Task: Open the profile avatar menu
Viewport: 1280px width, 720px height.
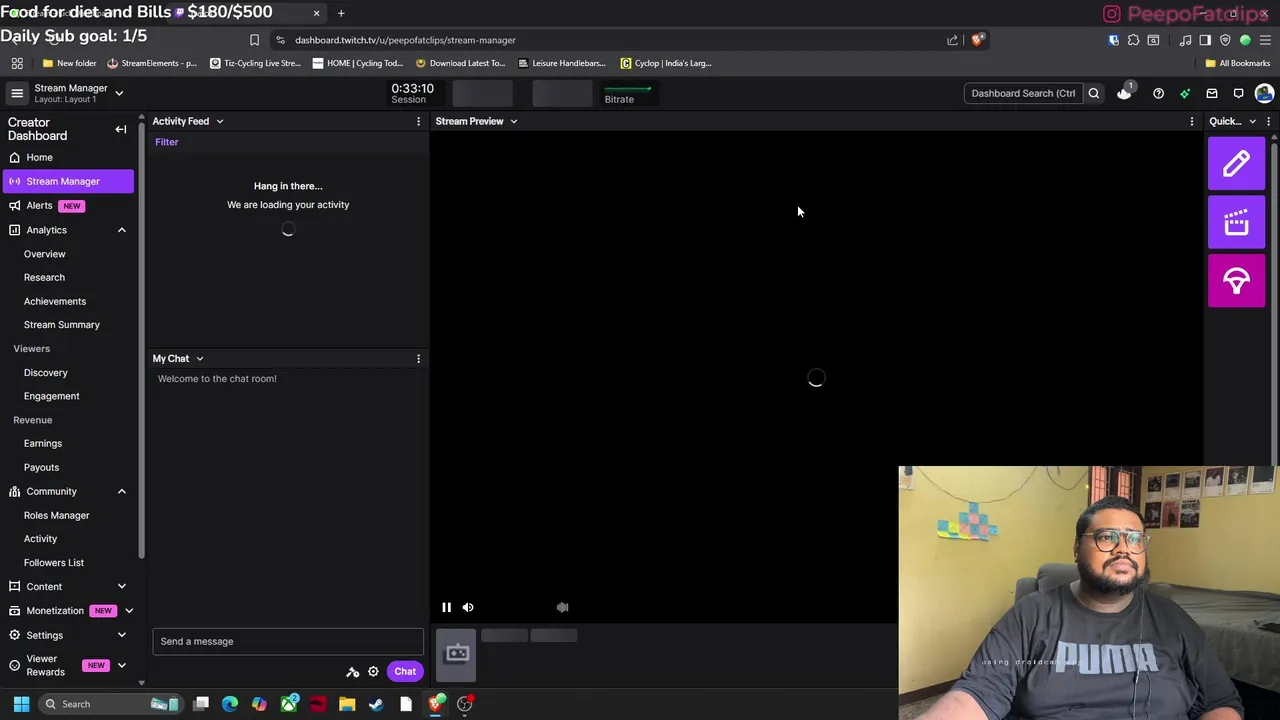Action: tap(1264, 93)
